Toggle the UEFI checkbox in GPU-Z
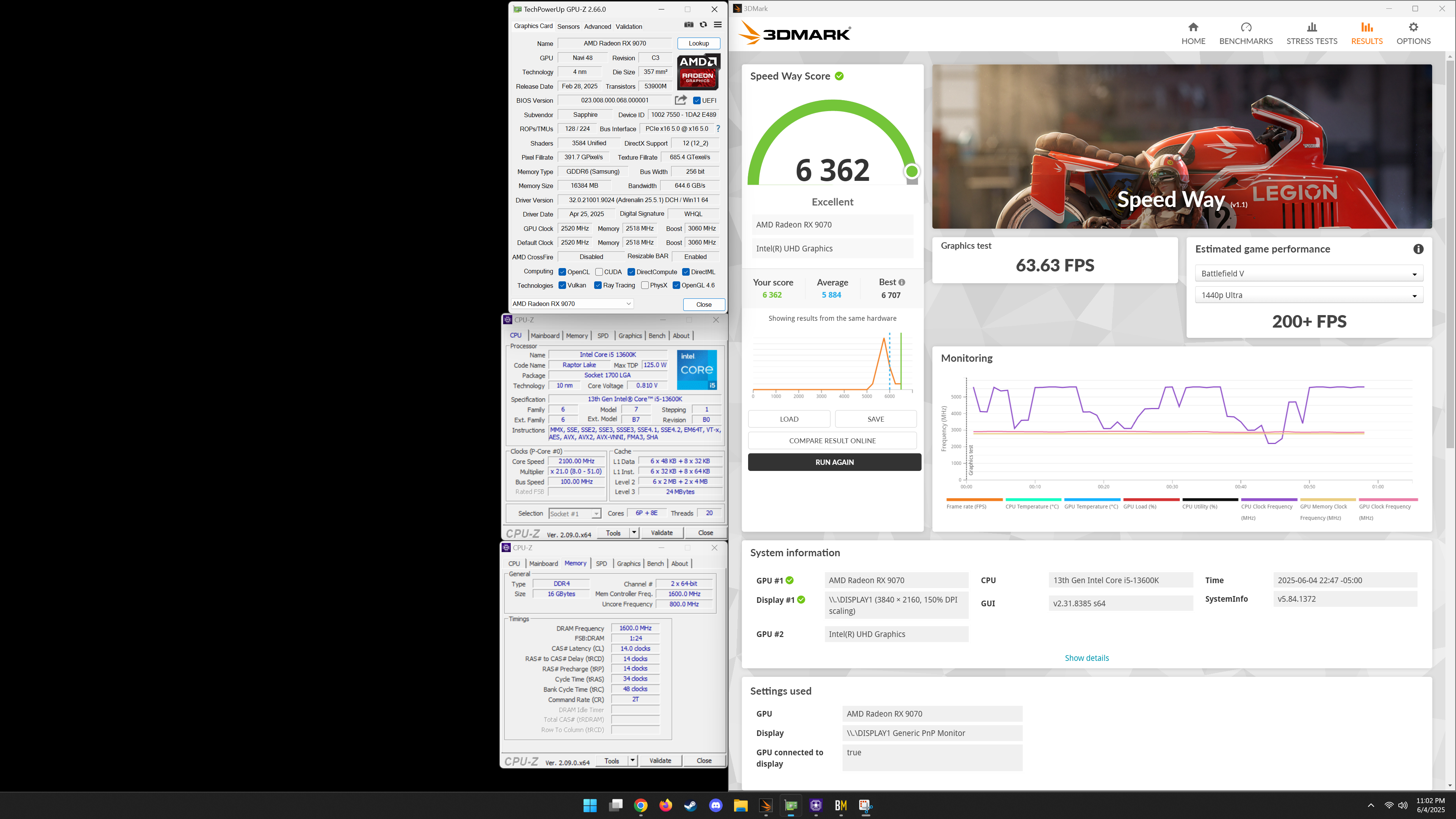The height and width of the screenshot is (819, 1456). pos(697,100)
